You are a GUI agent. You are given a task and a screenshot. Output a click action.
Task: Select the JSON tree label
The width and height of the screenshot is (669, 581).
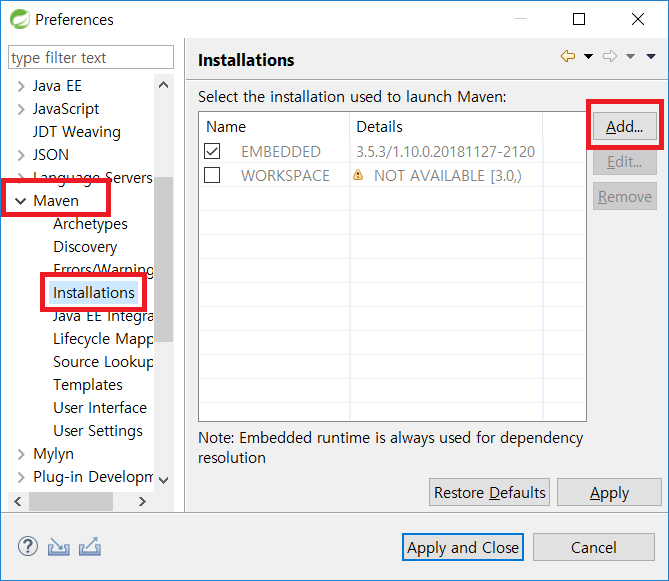[x=51, y=155]
